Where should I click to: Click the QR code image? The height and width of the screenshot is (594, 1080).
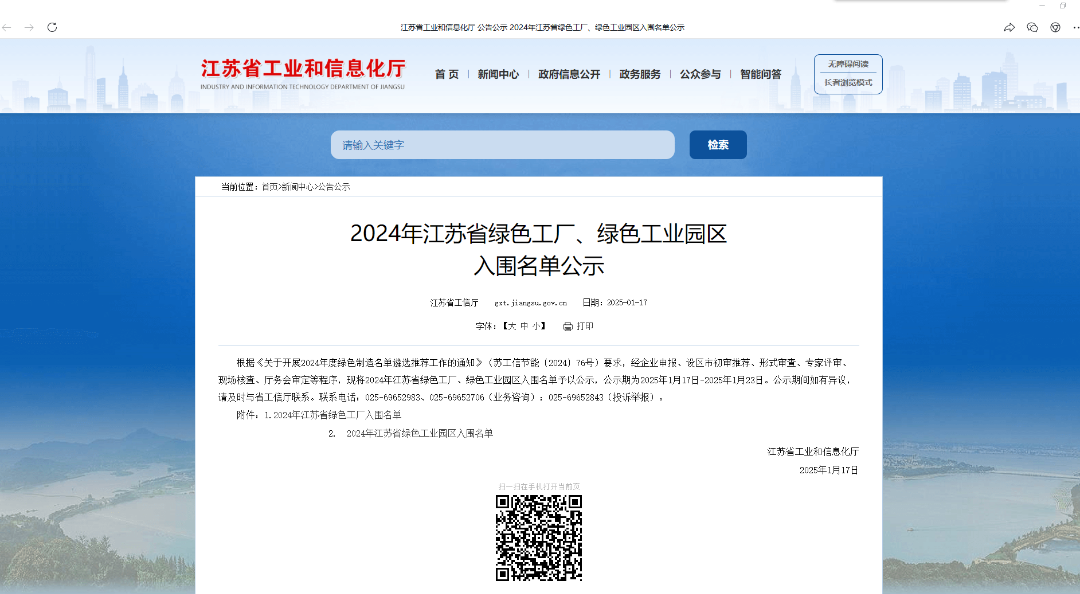[539, 538]
